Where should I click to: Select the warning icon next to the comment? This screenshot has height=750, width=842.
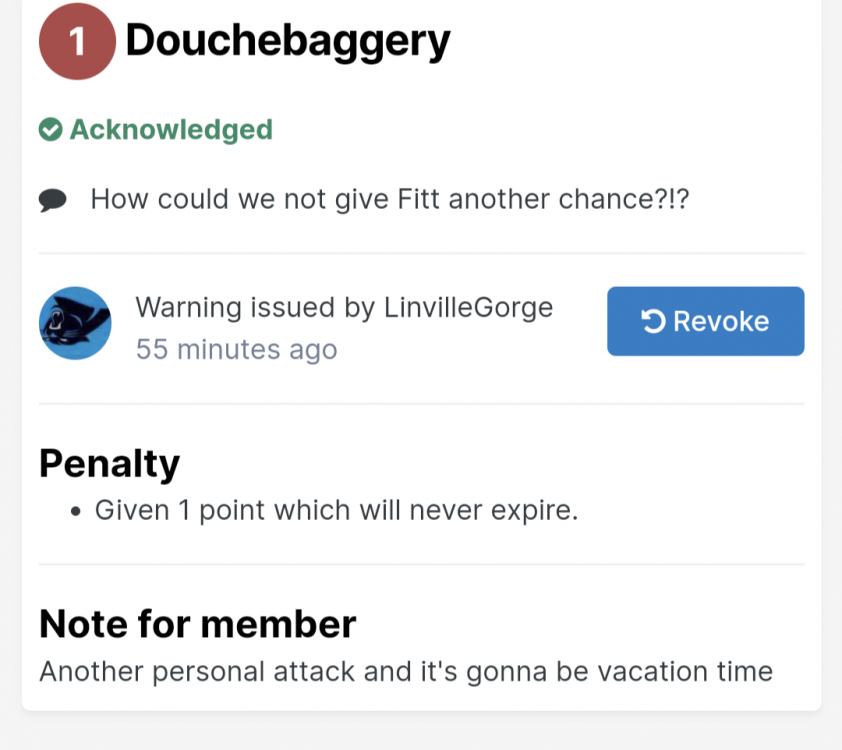point(53,198)
